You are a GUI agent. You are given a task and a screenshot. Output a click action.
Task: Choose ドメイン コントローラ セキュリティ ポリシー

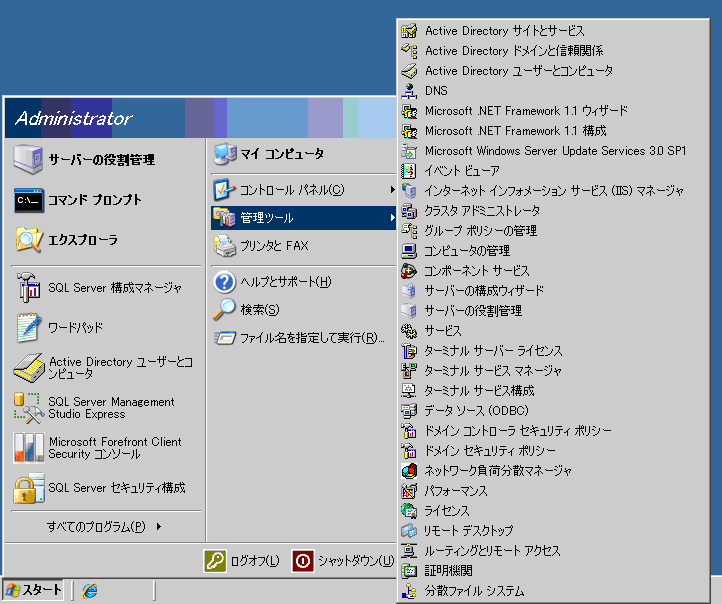tap(553, 431)
